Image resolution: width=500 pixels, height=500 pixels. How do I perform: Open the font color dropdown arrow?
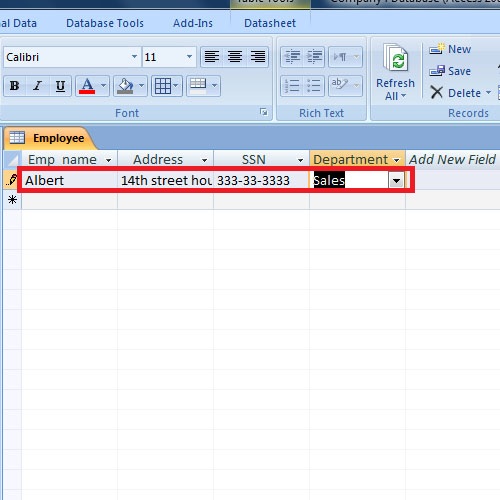pos(104,86)
